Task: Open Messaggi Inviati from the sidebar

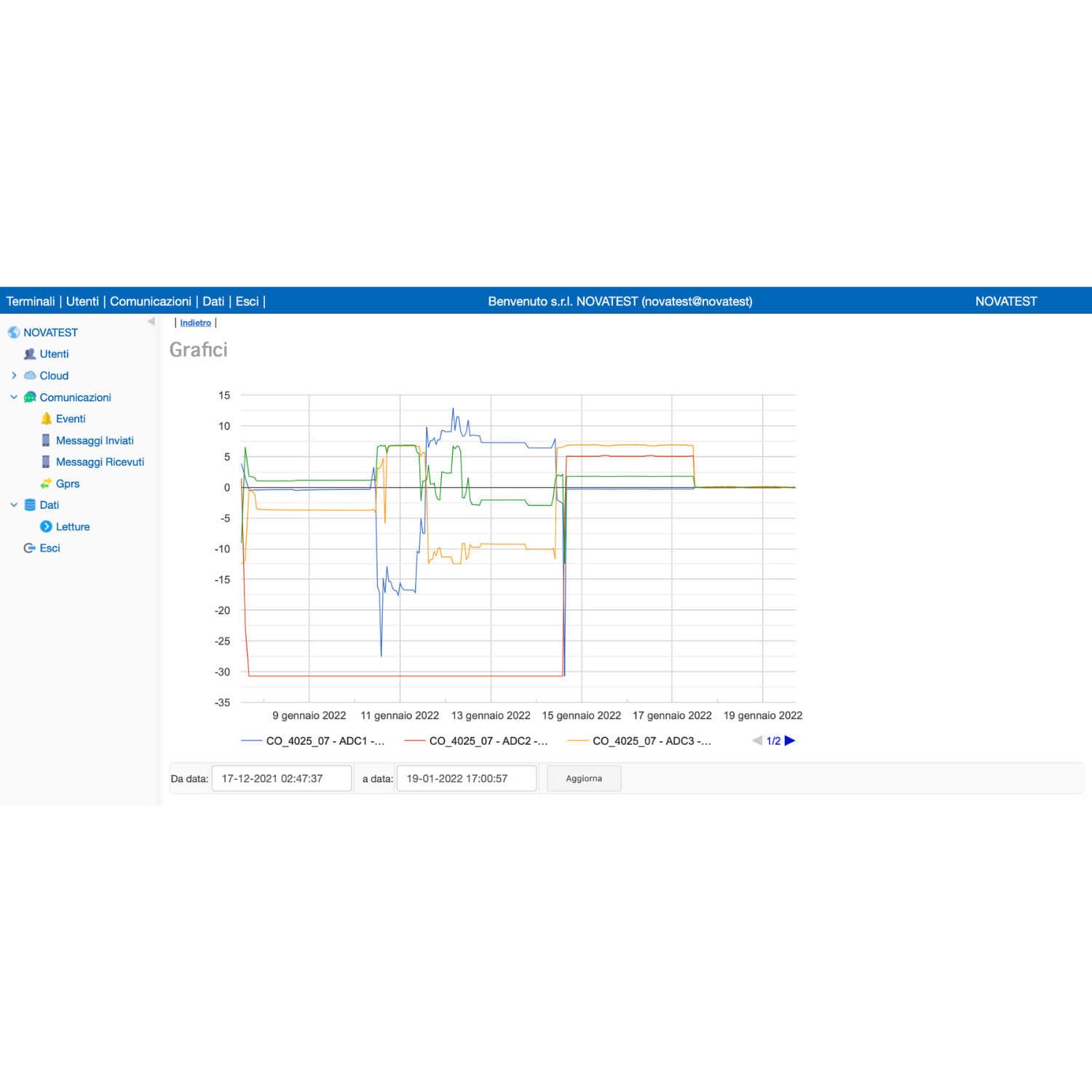Action: [x=95, y=440]
